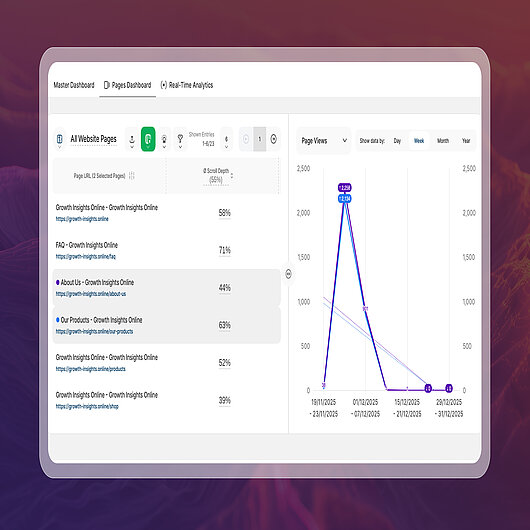Switch to the Real-Time Analytics tab
The width and height of the screenshot is (530, 530).
coord(187,85)
